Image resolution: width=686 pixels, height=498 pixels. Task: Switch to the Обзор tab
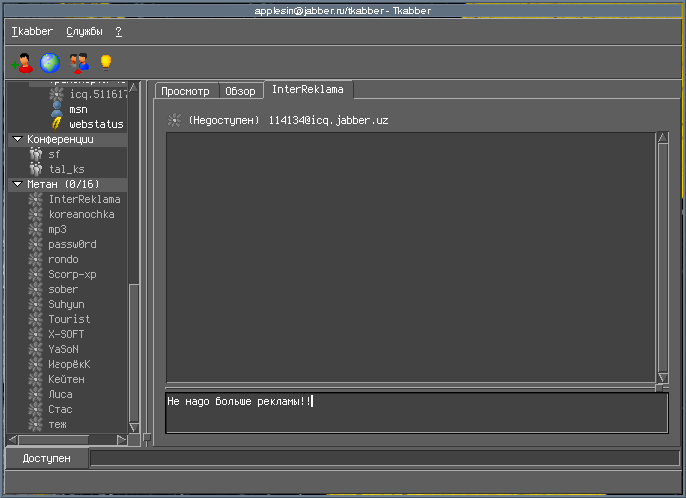240,91
